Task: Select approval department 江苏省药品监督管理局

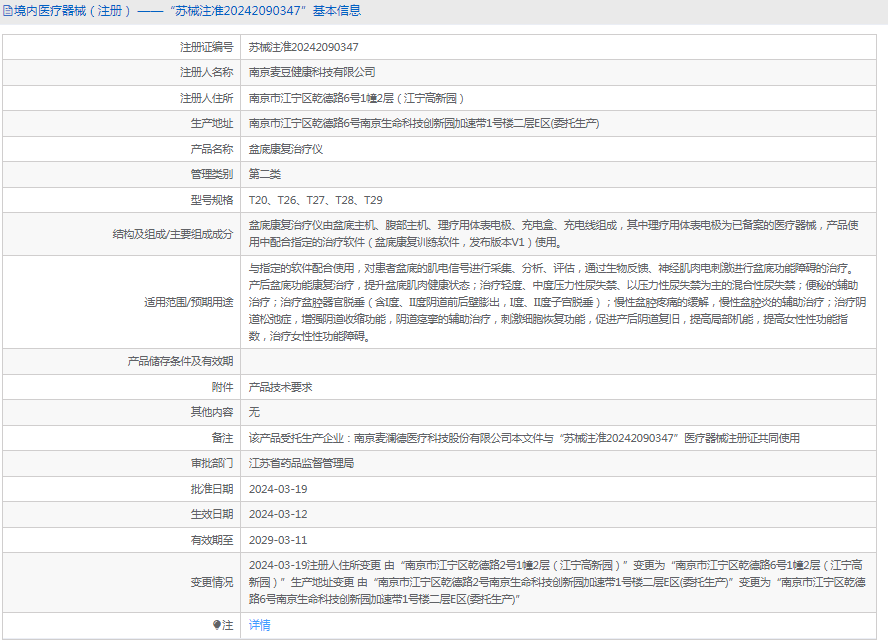Action: 301,463
